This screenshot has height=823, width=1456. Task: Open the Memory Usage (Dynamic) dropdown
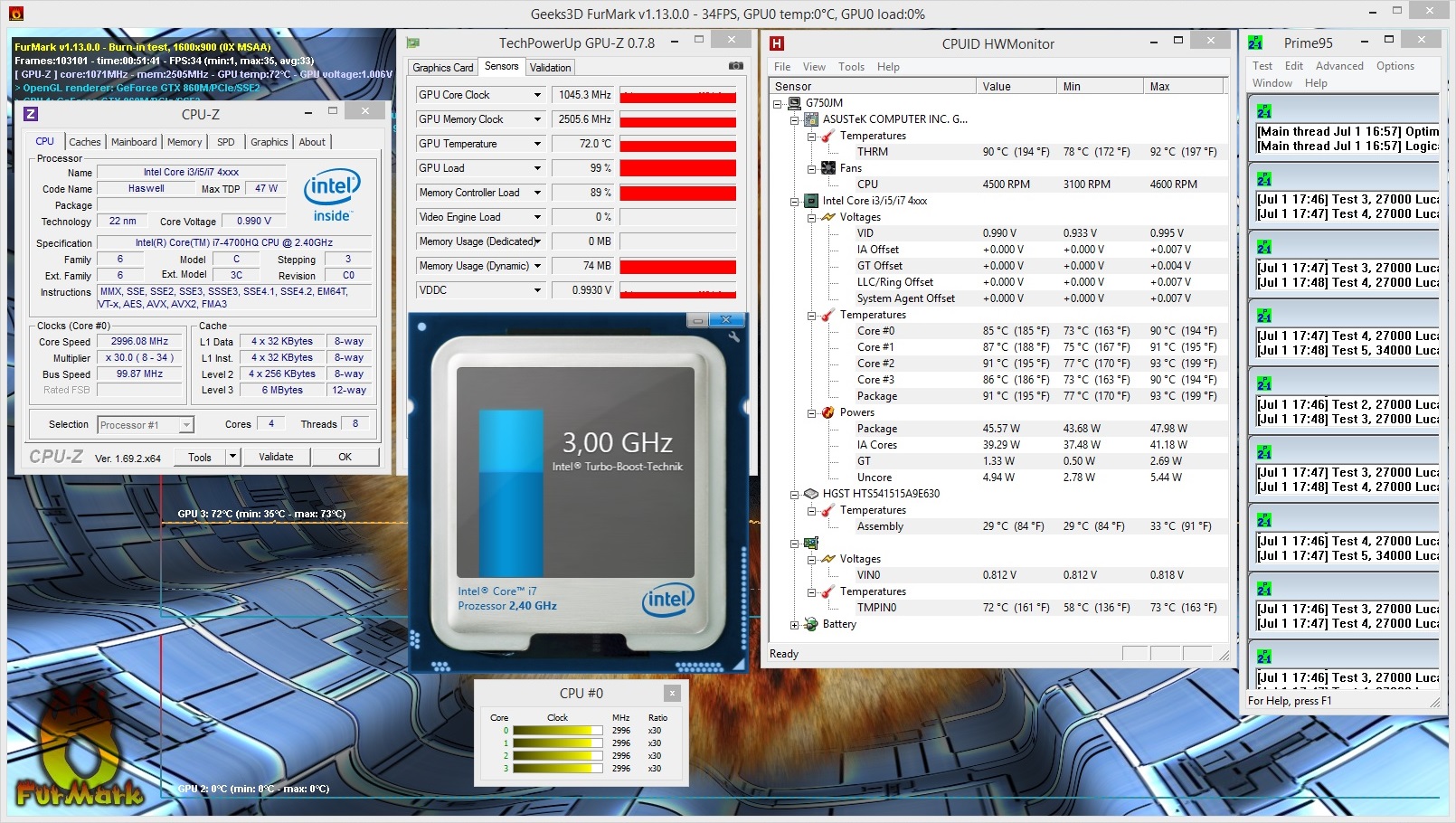tap(537, 266)
